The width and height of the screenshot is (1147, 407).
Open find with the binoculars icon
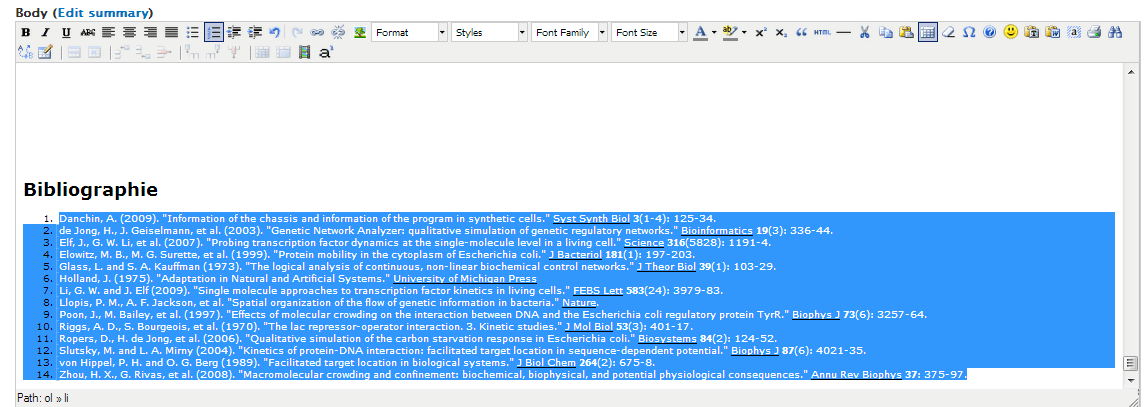(x=1115, y=33)
